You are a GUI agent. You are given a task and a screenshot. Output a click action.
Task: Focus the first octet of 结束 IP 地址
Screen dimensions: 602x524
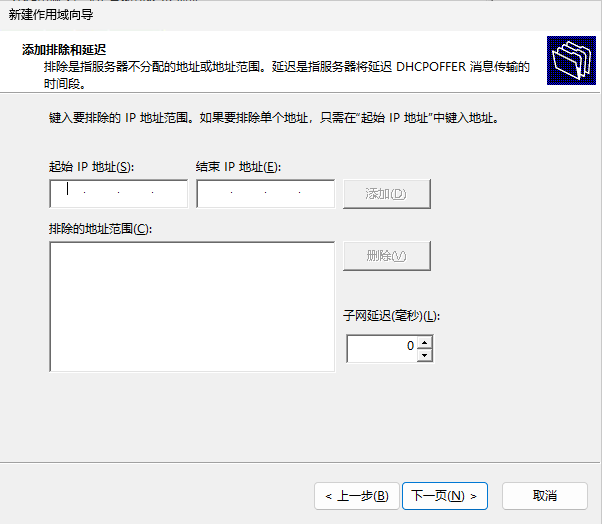[x=215, y=194]
